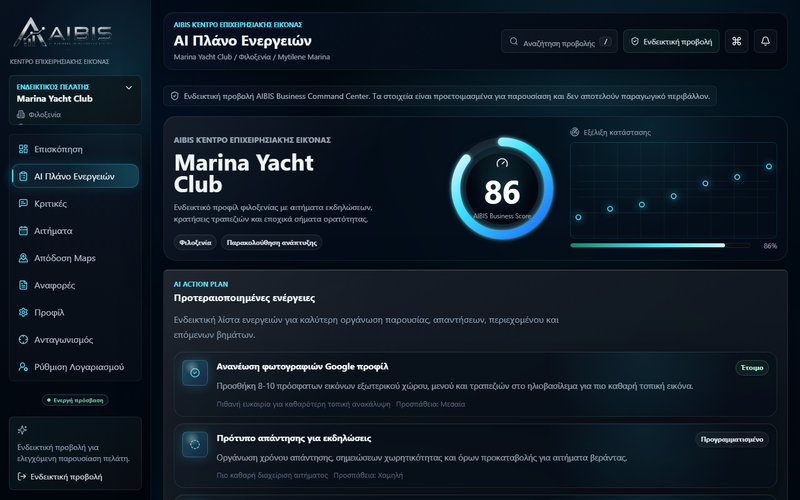
Task: Click the user icon beside Ρύθμιση Λογαριασμού
Action: click(23, 367)
